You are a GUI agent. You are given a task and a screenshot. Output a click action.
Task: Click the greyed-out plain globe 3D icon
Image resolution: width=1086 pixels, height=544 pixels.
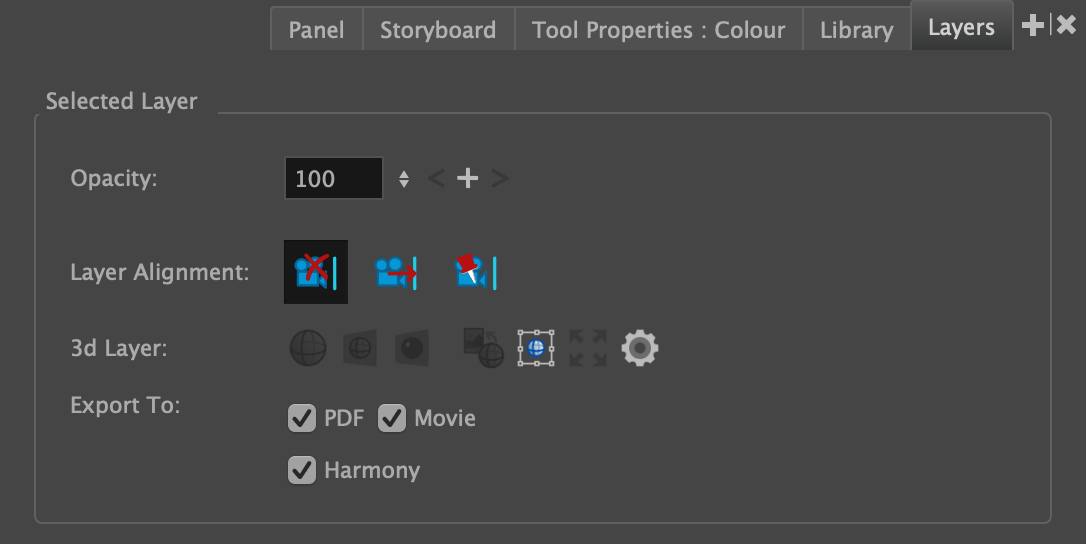point(308,348)
